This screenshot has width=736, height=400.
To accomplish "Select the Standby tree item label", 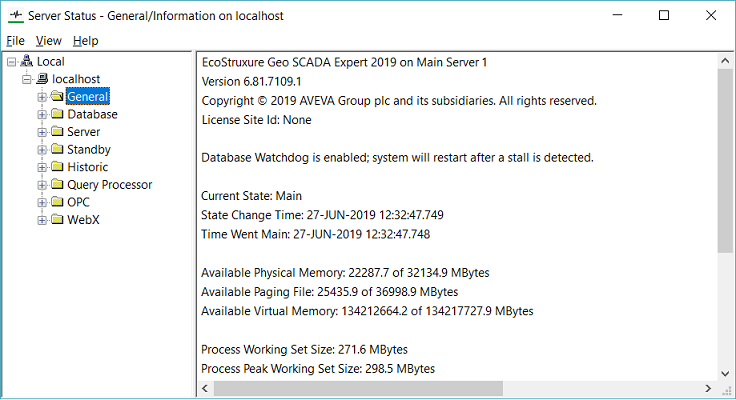I will [88, 150].
